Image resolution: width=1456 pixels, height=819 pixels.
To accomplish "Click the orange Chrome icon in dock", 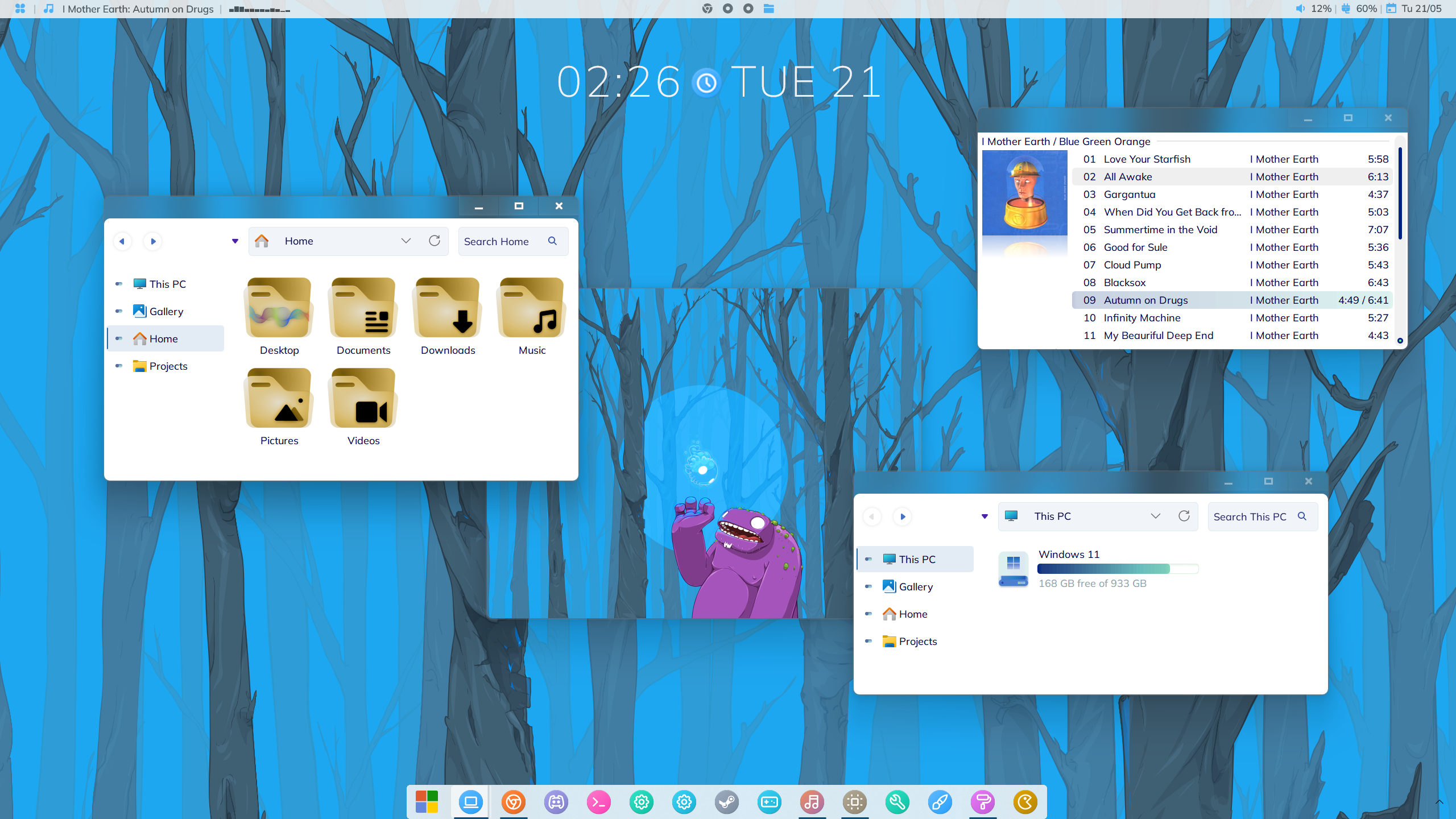I will point(513,802).
